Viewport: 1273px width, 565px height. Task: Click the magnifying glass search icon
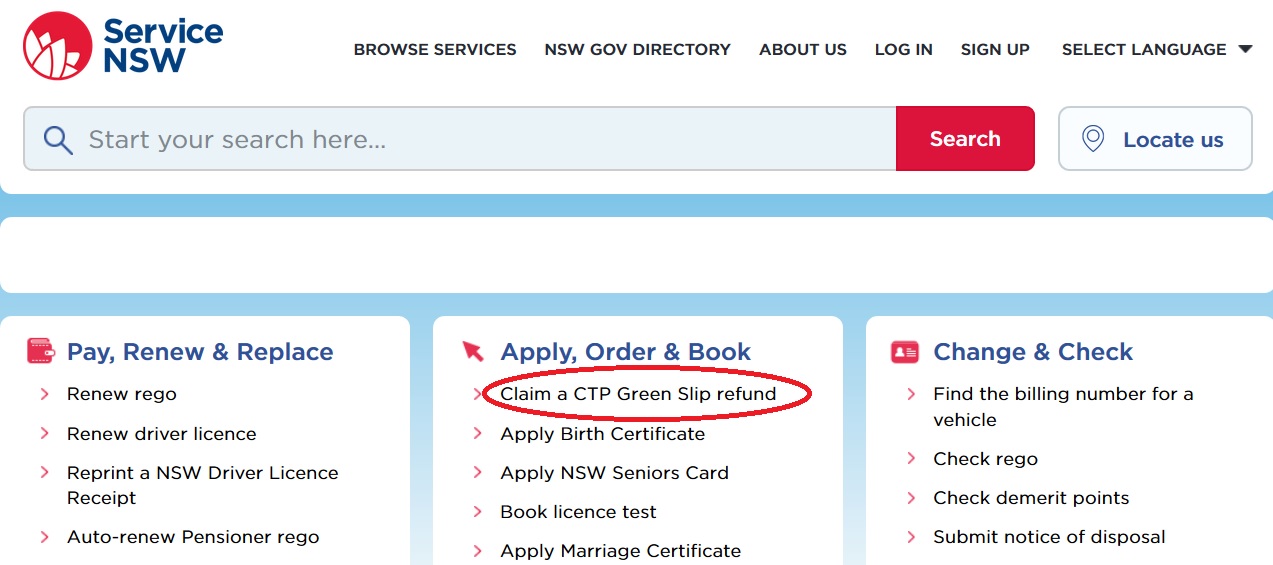[58, 140]
